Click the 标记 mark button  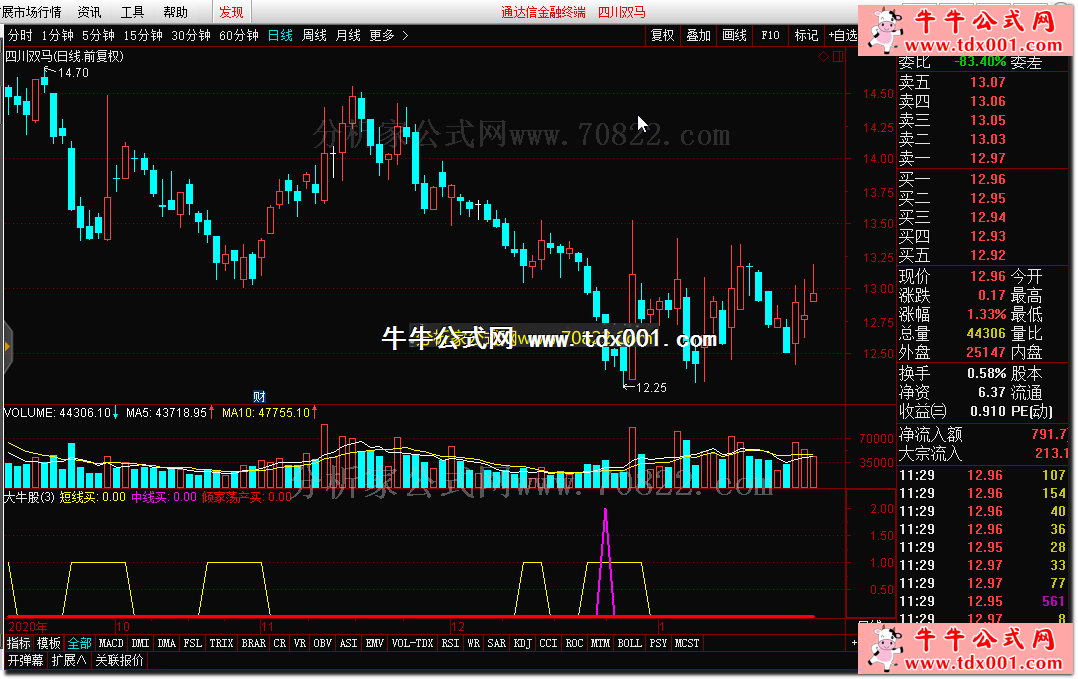tap(806, 35)
